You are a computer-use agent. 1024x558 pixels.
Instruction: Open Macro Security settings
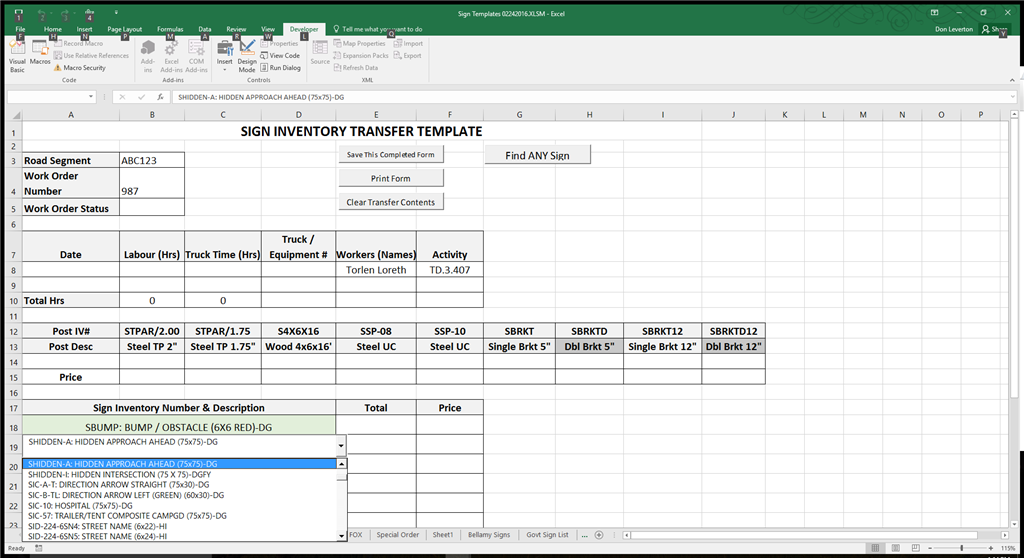point(80,67)
